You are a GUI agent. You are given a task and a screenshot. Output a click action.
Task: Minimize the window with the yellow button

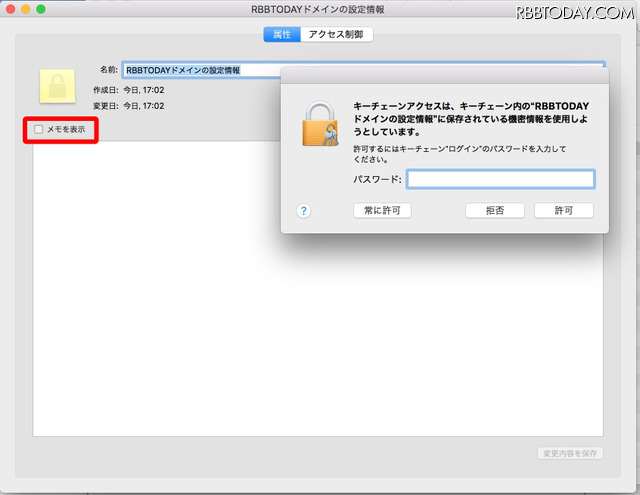26,9
